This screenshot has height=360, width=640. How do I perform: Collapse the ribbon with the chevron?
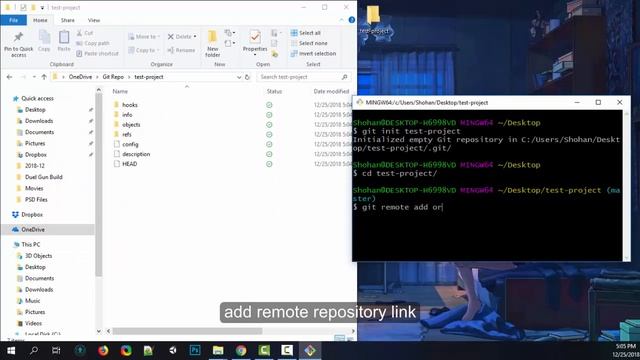pos(341,20)
